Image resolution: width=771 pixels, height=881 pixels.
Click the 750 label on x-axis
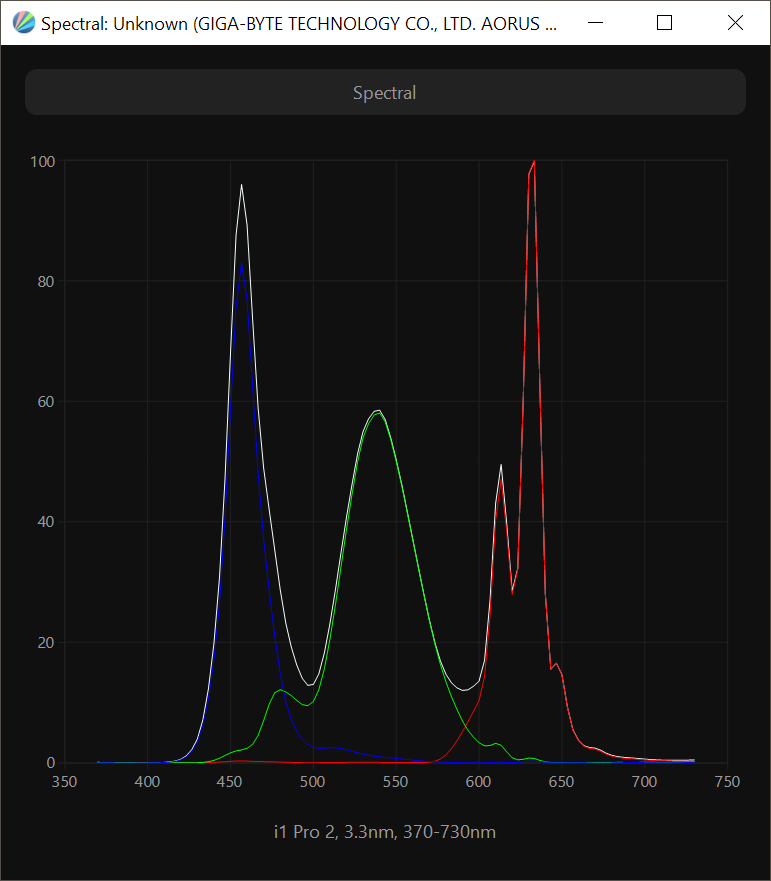pyautogui.click(x=727, y=782)
